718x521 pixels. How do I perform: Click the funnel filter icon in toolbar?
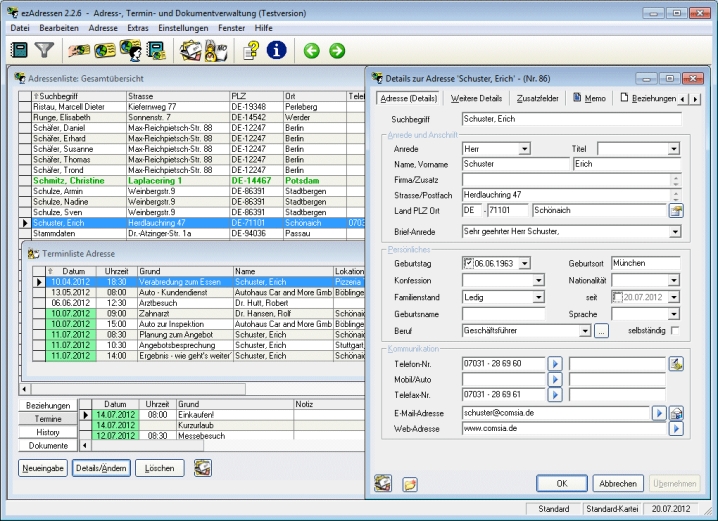coord(44,50)
